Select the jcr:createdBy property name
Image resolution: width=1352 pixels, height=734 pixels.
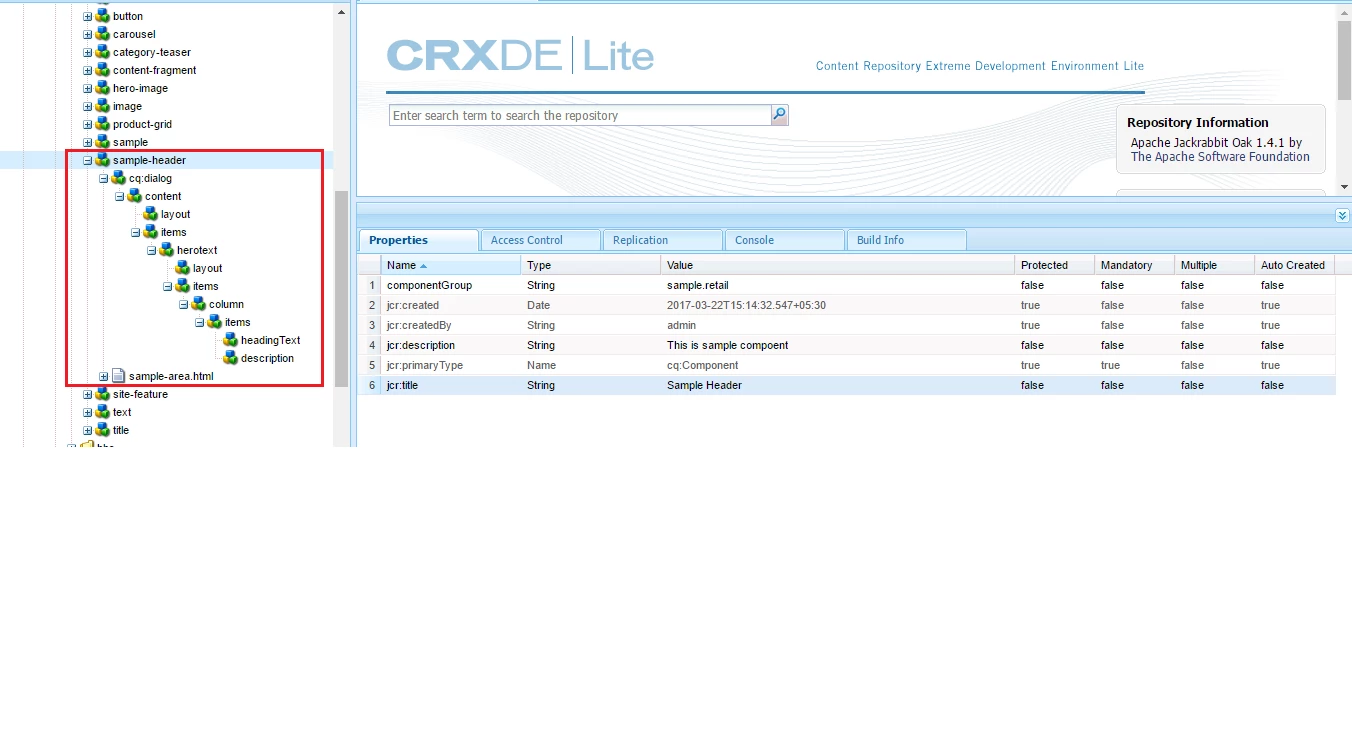[x=420, y=325]
